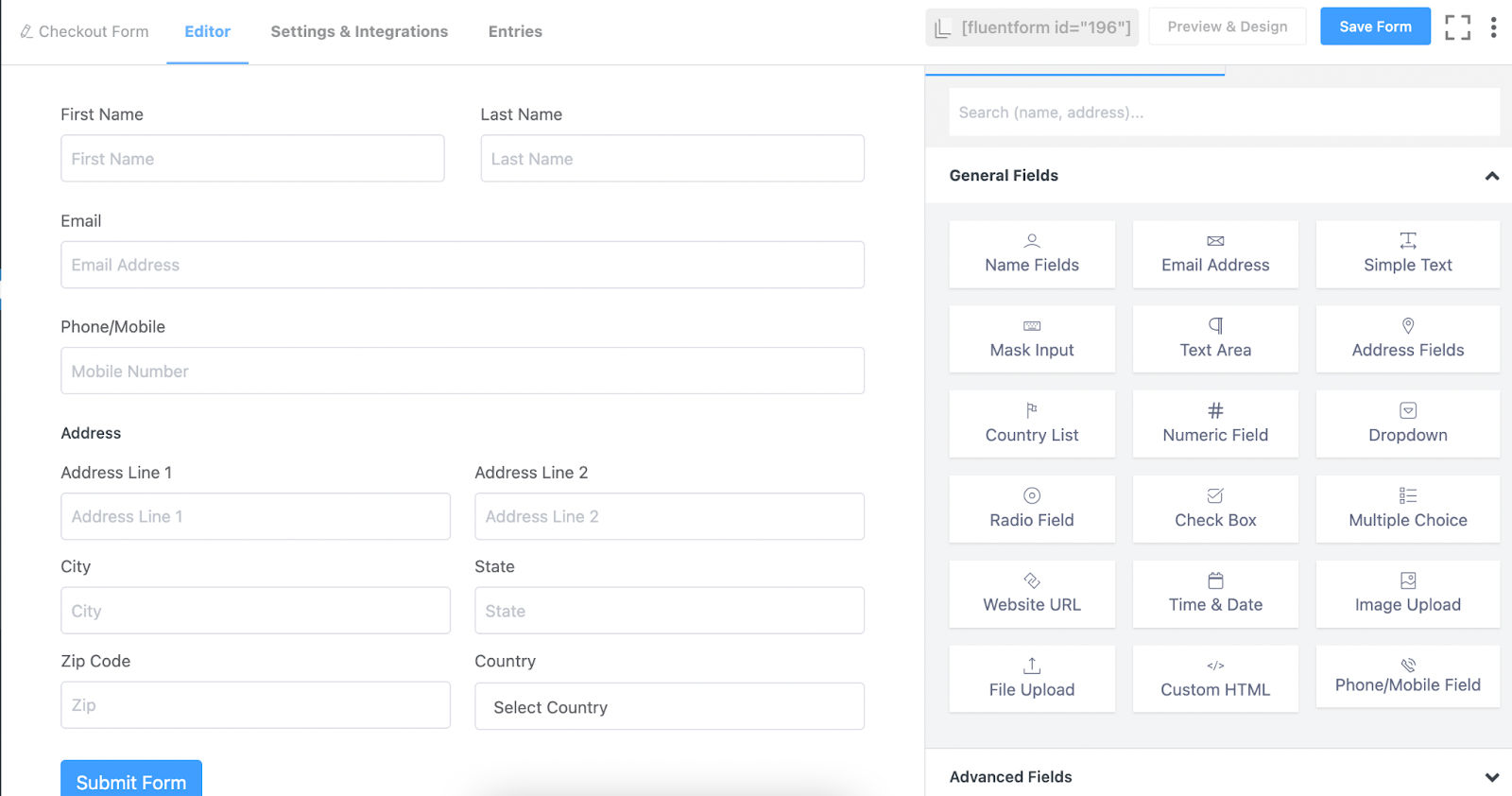
Task: Open the three-dot more options menu
Action: point(1493,27)
